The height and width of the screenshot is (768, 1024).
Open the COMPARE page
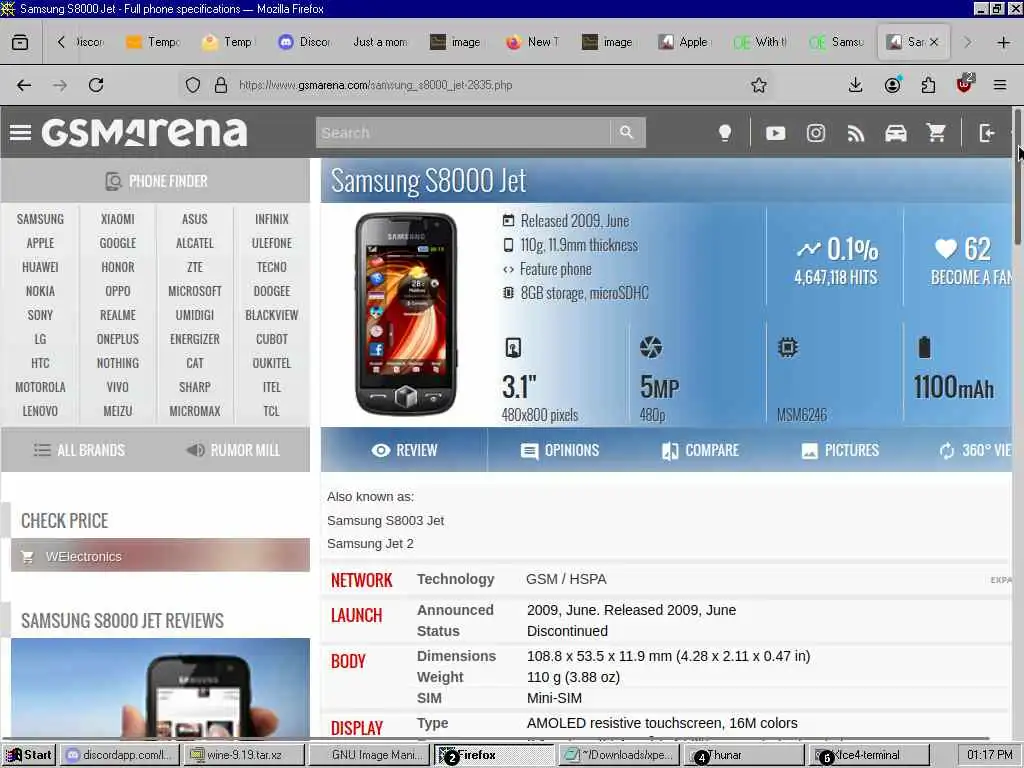tap(700, 450)
